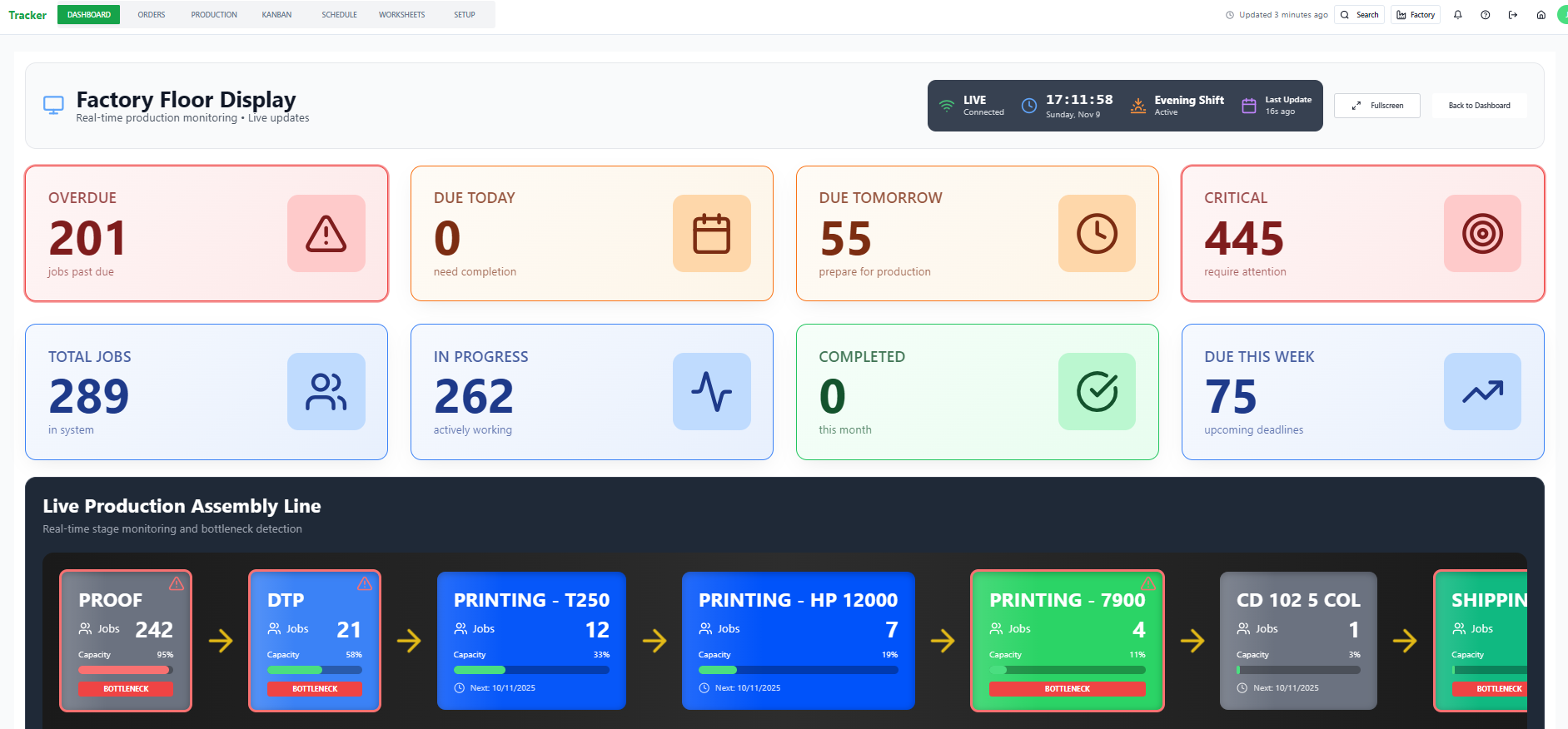Enter Fullscreen mode
Viewport: 1568px width, 729px height.
(x=1377, y=106)
